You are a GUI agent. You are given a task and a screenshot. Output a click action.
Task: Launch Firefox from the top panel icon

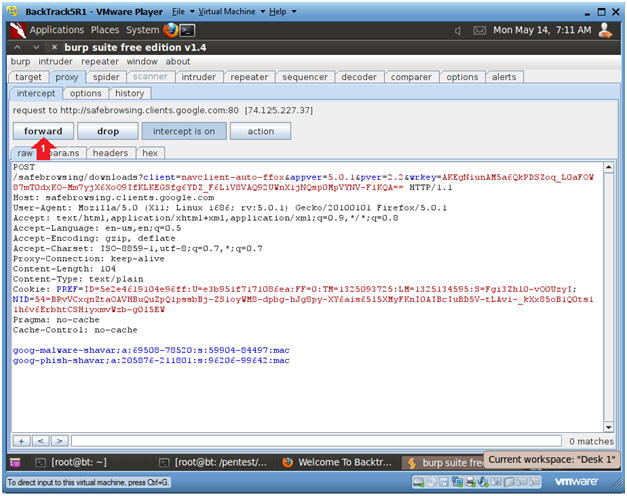[x=171, y=30]
